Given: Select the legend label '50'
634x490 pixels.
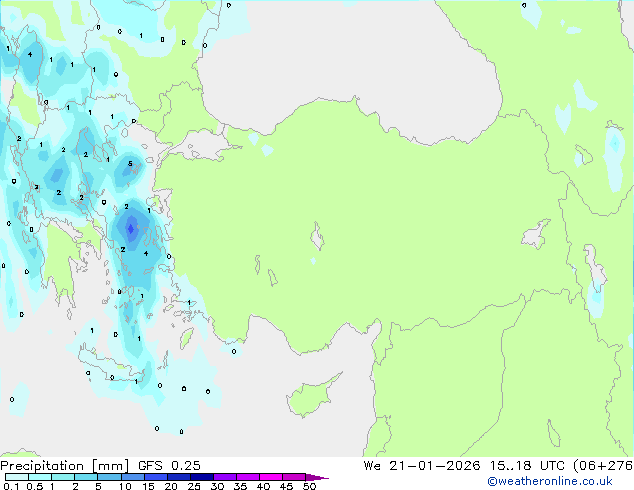Looking at the screenshot, I should (x=310, y=486).
